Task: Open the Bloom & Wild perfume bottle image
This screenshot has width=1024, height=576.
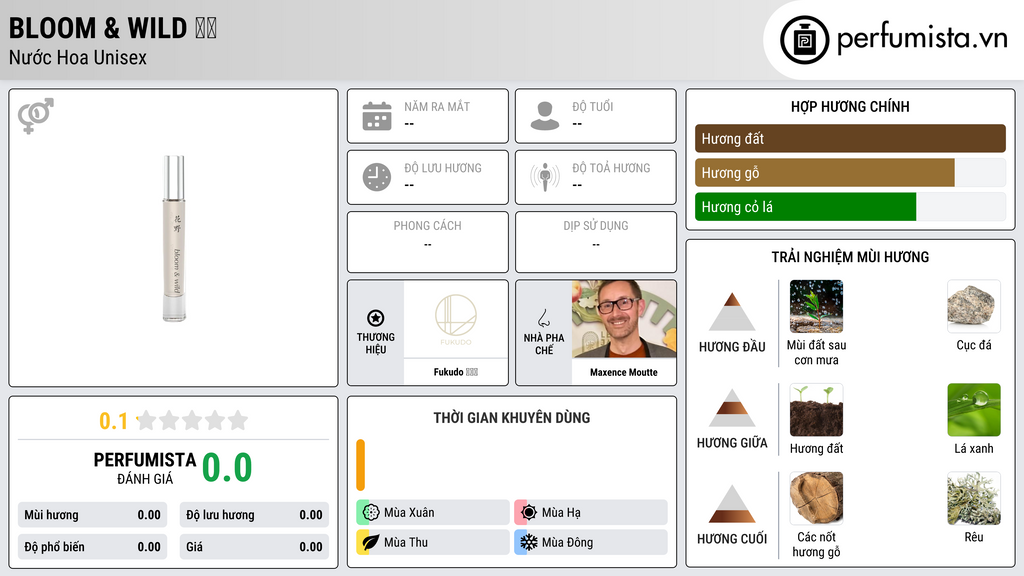Action: point(174,238)
